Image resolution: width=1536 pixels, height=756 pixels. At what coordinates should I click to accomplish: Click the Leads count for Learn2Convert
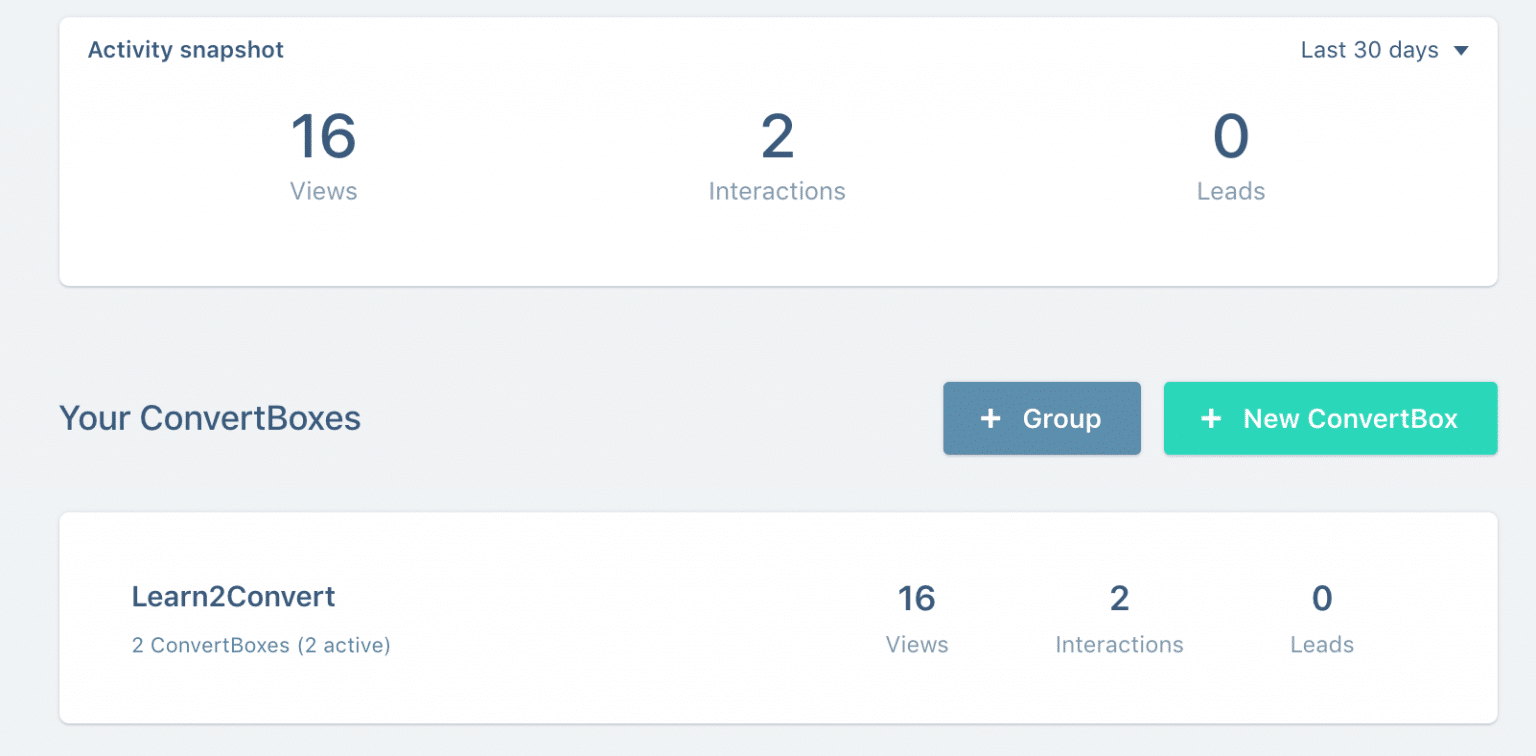(x=1322, y=597)
